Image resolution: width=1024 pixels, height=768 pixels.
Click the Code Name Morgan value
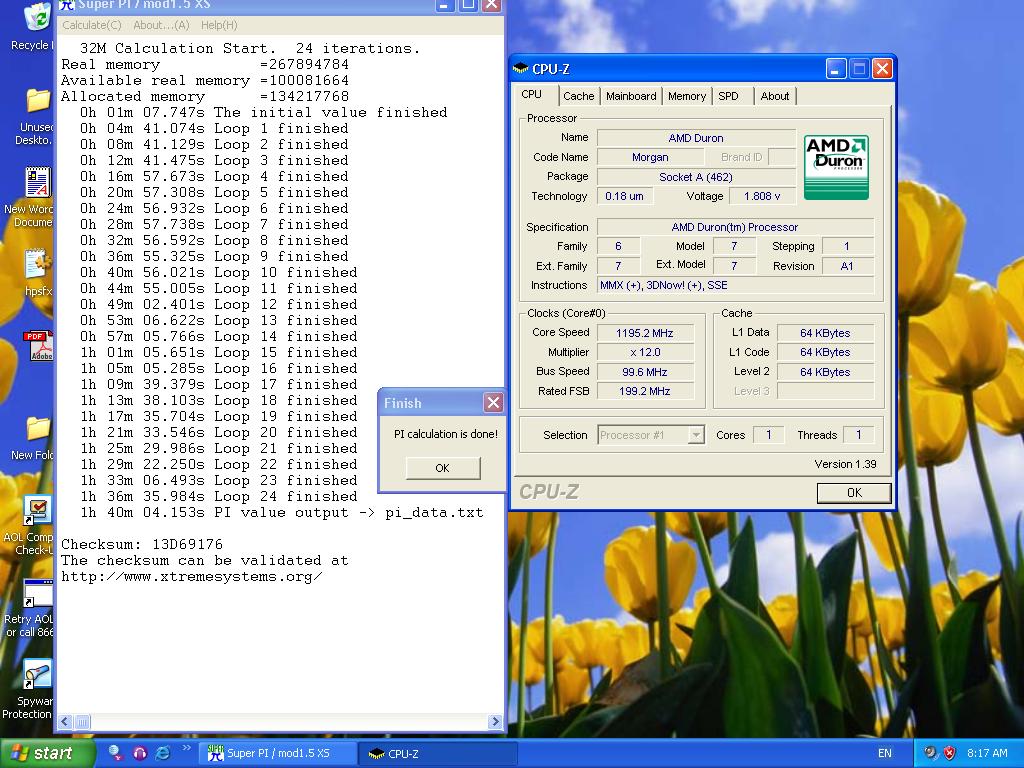click(x=650, y=157)
